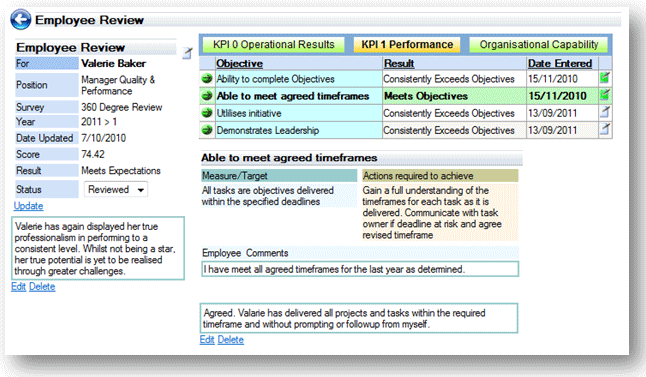Click the review summary comment box about Valerie

98,248
